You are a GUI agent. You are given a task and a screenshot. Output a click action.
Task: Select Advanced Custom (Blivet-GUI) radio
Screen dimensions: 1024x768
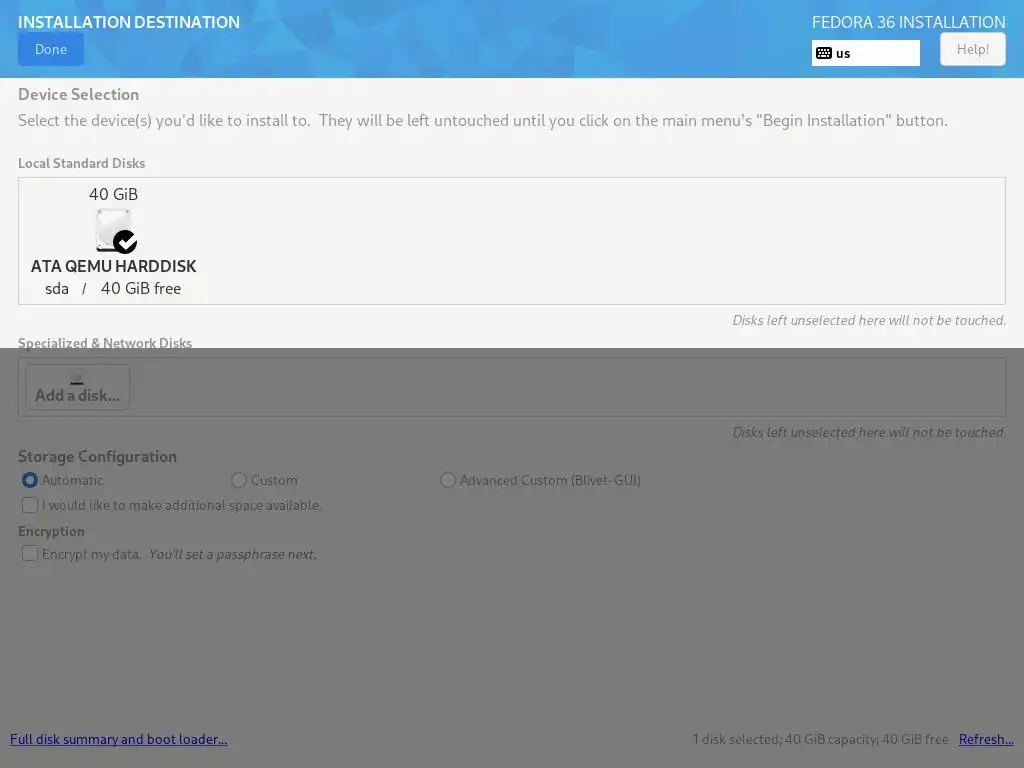click(447, 480)
